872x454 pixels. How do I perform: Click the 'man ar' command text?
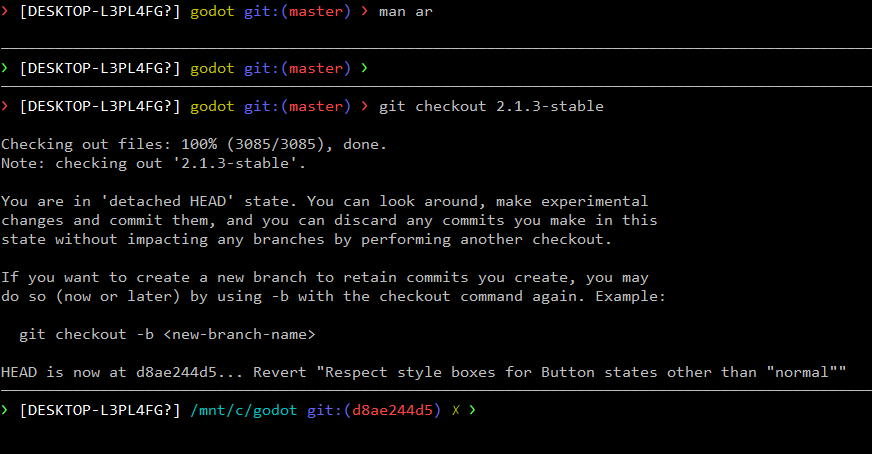405,12
